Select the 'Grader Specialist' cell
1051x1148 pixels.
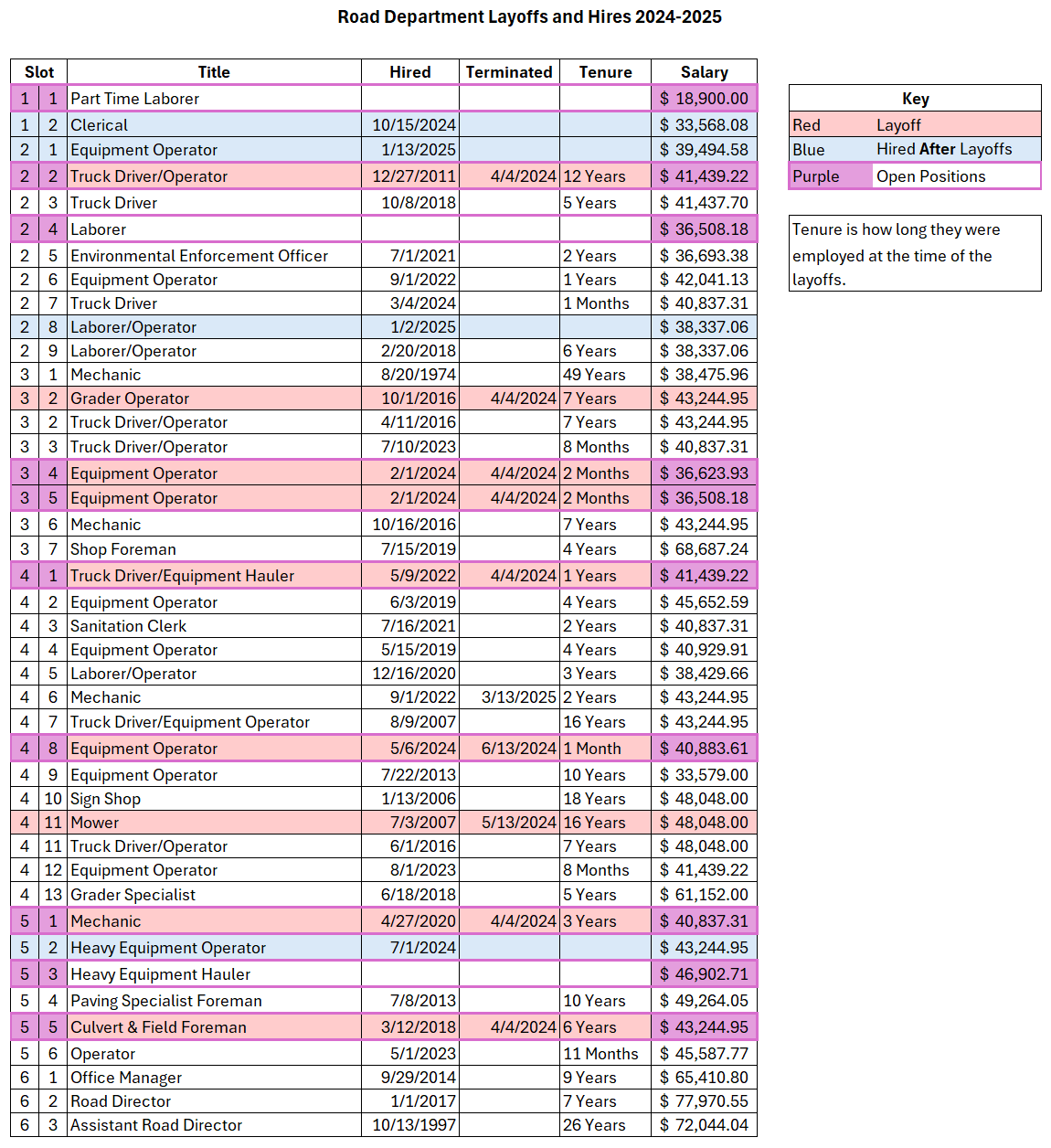pyautogui.click(x=214, y=895)
